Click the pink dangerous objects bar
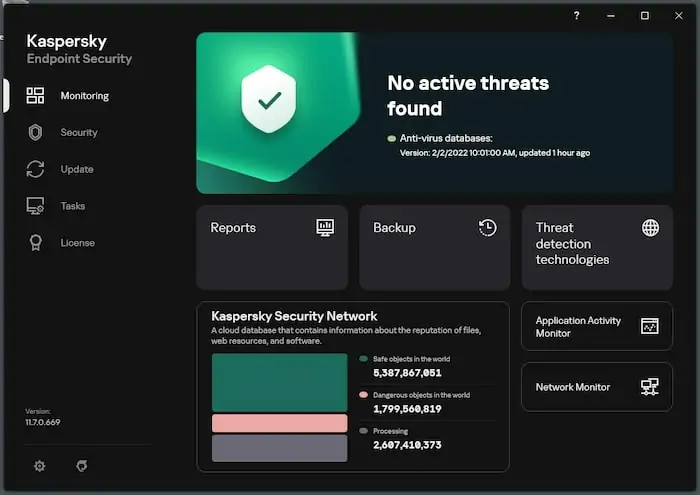Screen dimensions: 700x495 click(x=279, y=423)
